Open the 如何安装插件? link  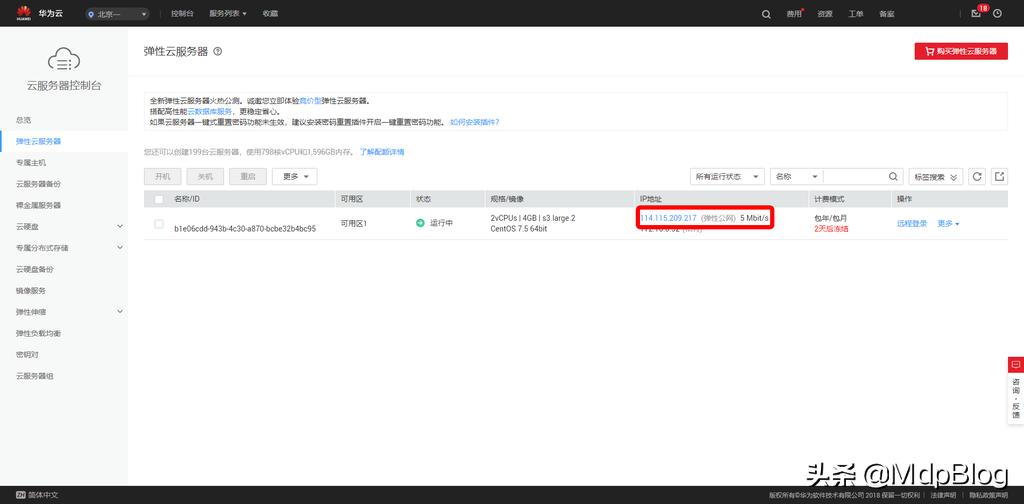pos(475,122)
